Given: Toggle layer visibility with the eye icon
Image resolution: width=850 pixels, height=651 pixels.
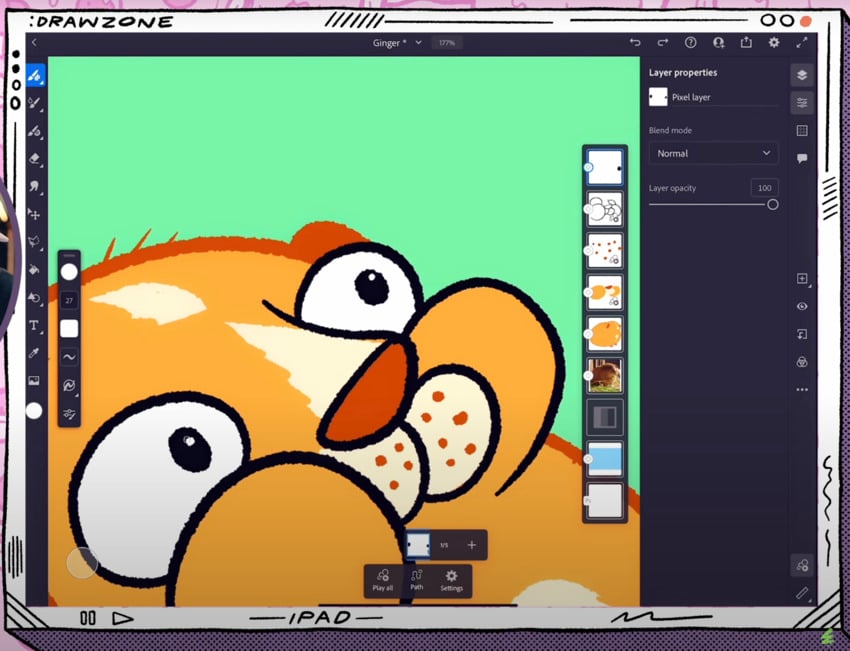Looking at the screenshot, I should 801,308.
